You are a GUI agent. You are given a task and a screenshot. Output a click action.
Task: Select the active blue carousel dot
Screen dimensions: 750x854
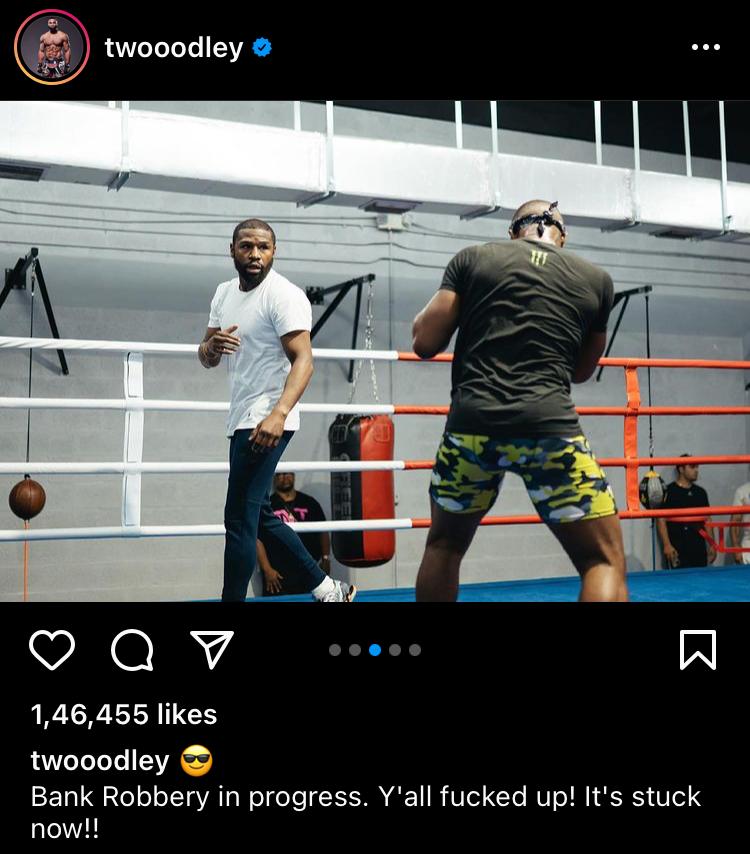375,650
